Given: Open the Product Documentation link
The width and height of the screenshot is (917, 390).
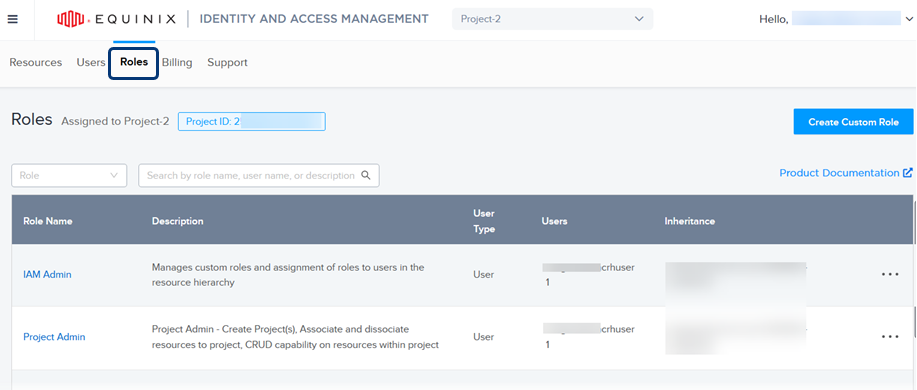Looking at the screenshot, I should [x=839, y=173].
